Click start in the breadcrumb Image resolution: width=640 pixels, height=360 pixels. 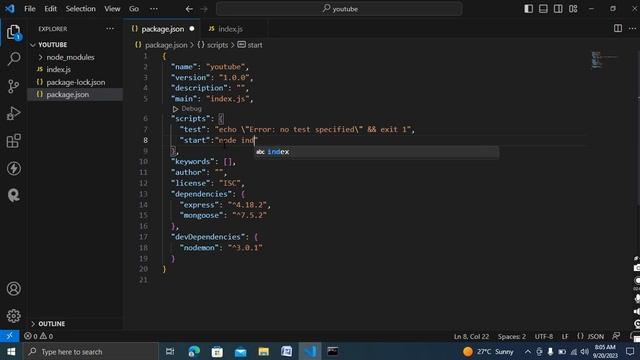(255, 45)
